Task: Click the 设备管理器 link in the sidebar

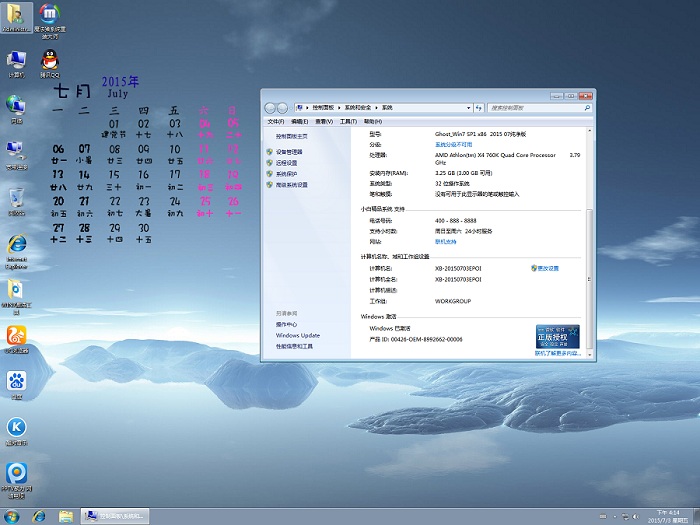Action: [289, 151]
